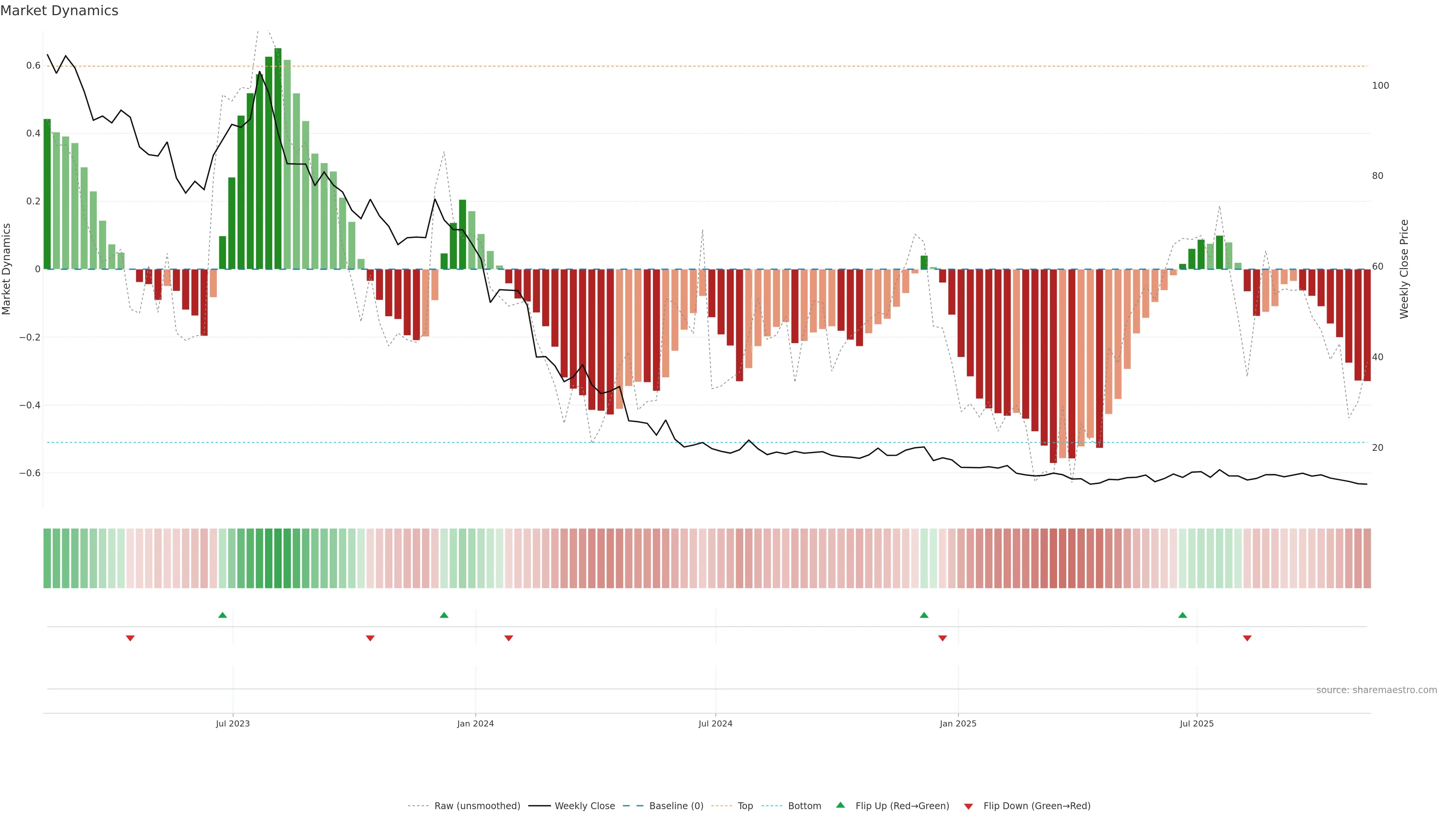Toggle the Bottom legend entry
The image size is (1456, 819).
pos(804,806)
